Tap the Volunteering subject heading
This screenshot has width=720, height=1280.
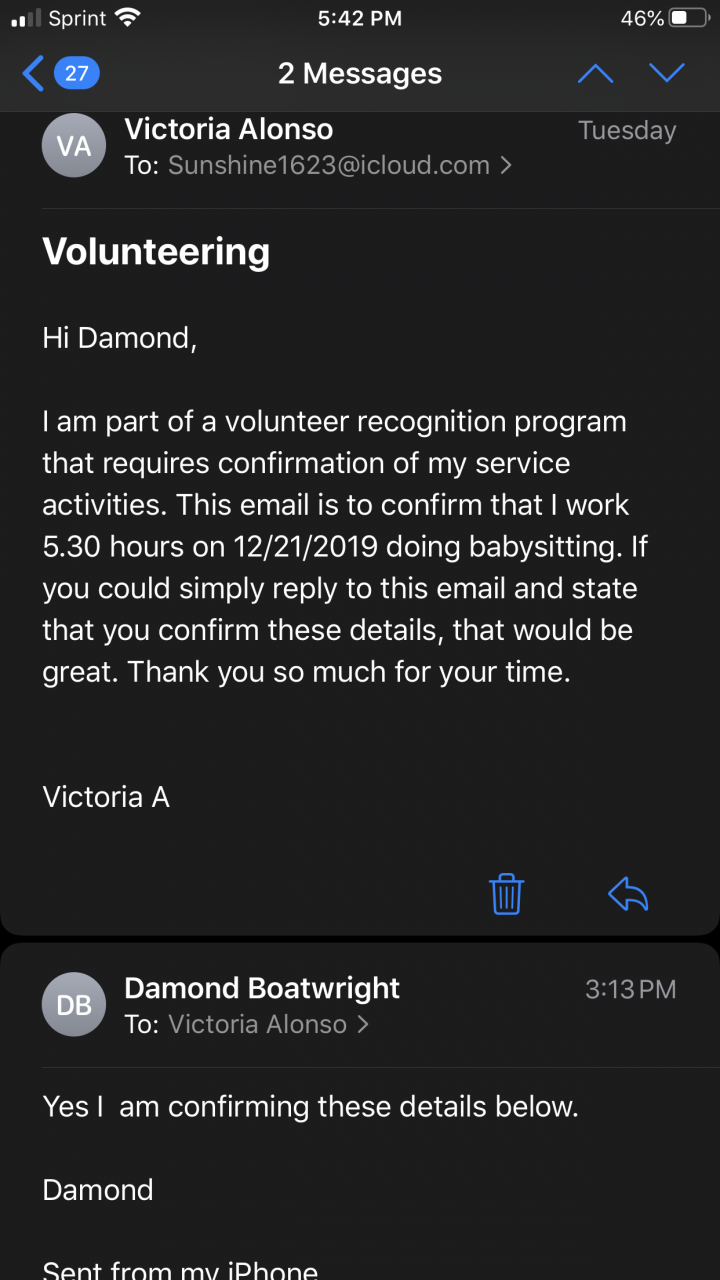pos(156,252)
